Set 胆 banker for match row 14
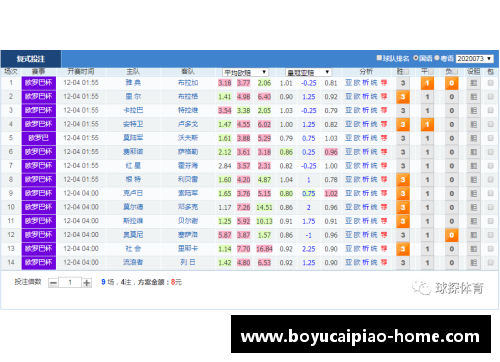Screen dimensions: 500x362 click(x=474, y=263)
